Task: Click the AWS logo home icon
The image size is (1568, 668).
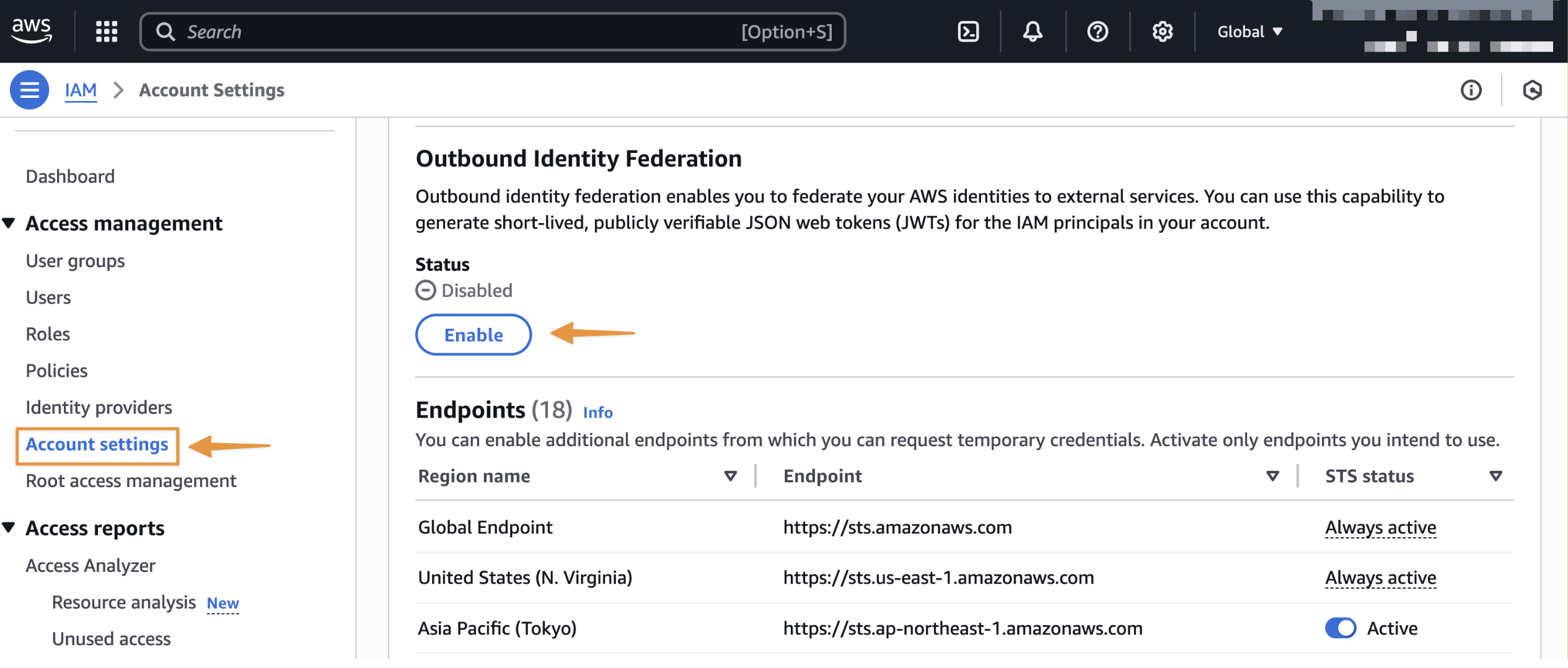Action: pos(32,30)
